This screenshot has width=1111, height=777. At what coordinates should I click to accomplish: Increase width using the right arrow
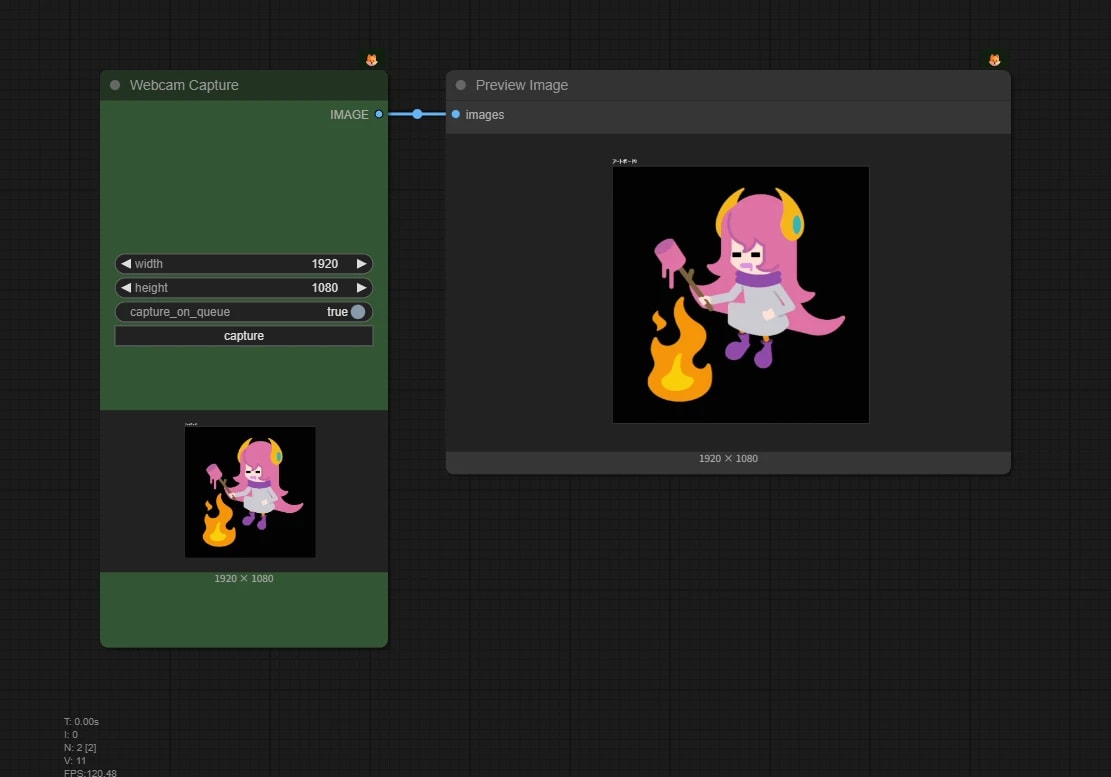[x=361, y=263]
